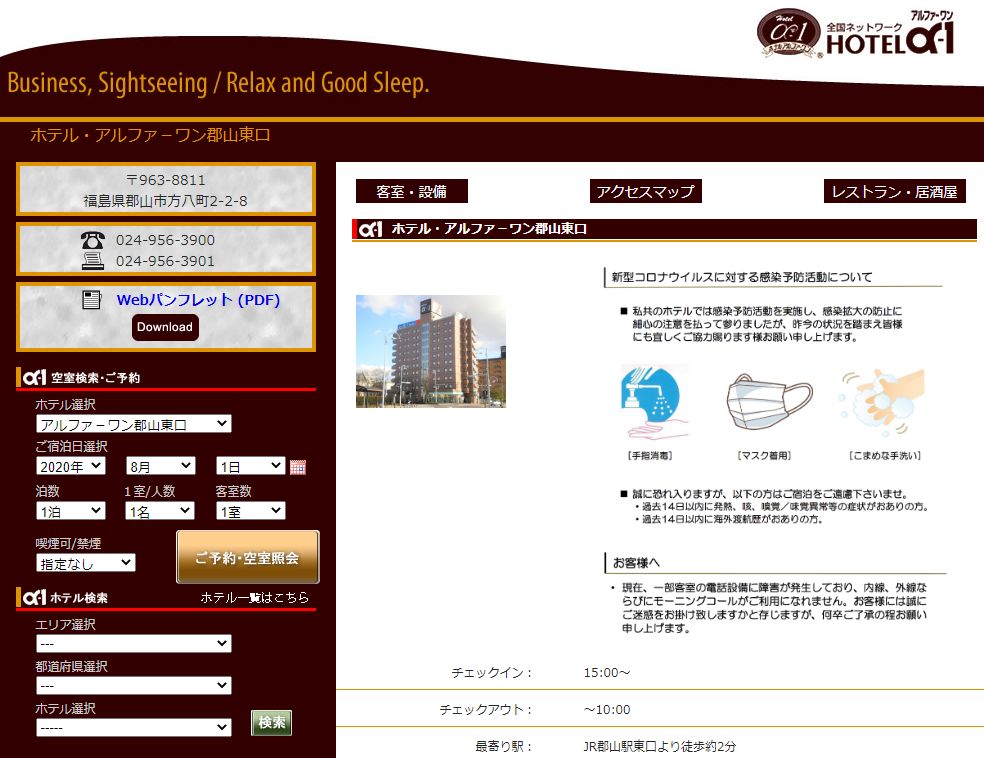Click nearest station text JR郡山駅東口より徒歩約2分

(660, 747)
